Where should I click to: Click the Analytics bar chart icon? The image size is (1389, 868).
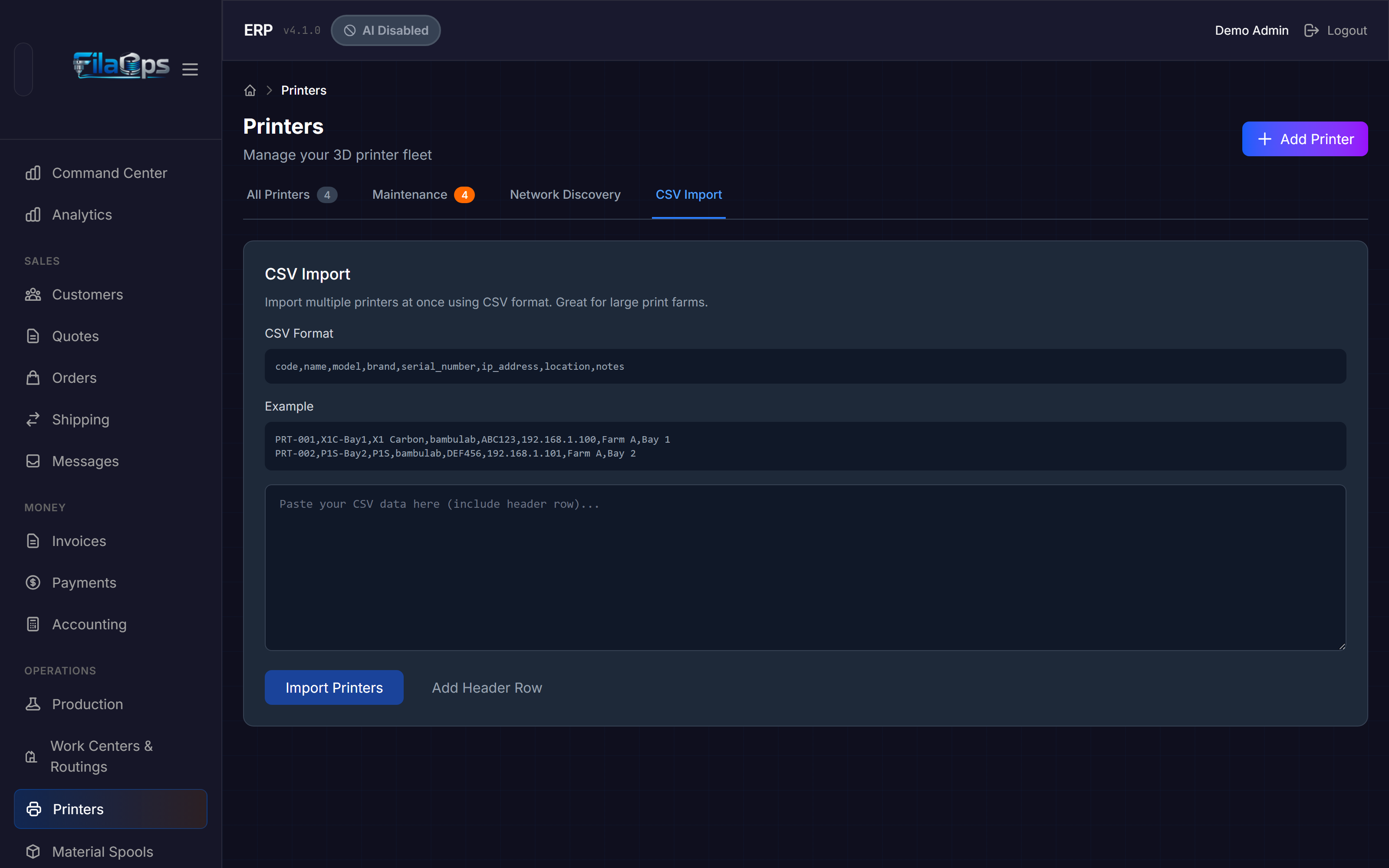click(x=33, y=215)
